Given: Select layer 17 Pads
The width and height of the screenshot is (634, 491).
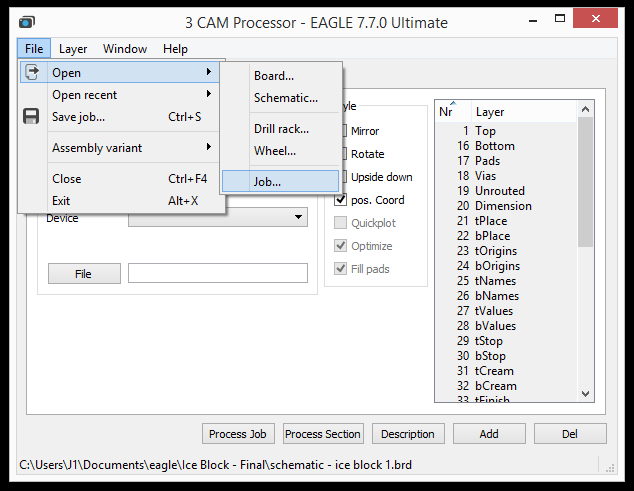Looking at the screenshot, I should (x=506, y=161).
